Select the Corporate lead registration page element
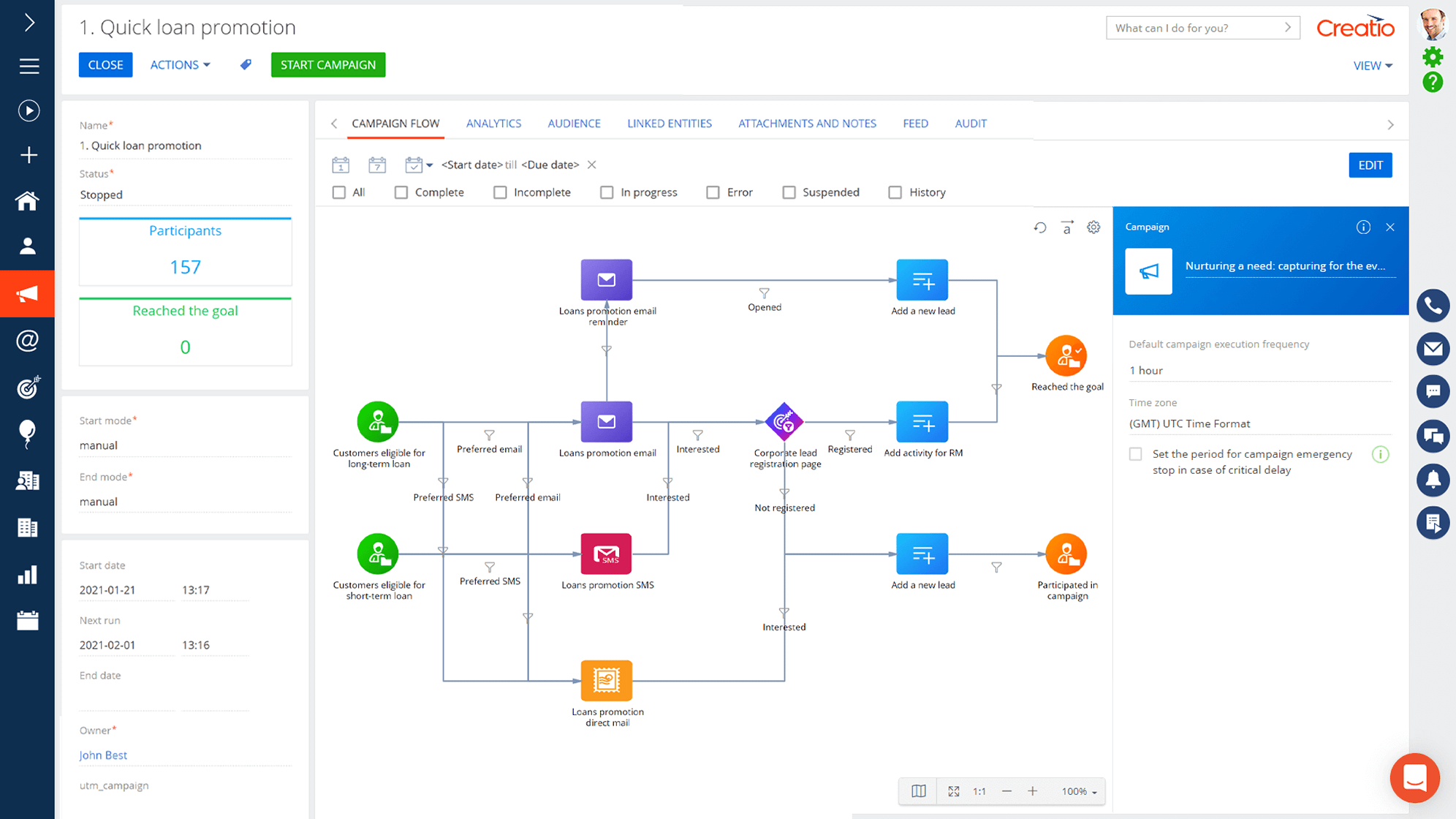Image resolution: width=1456 pixels, height=819 pixels. pyautogui.click(x=784, y=422)
